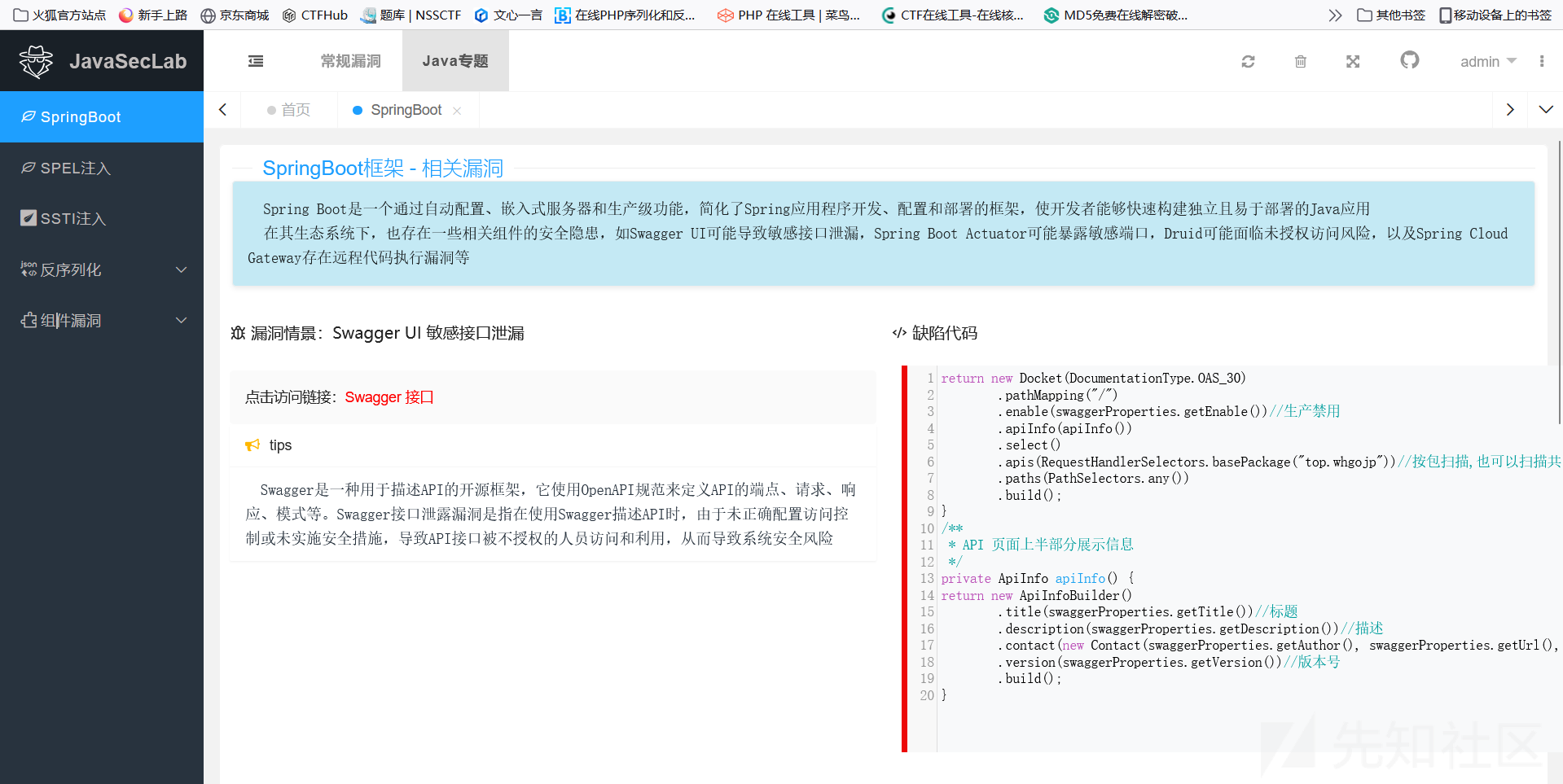Open the 在线PHP序列化和反 bookmark
The width and height of the screenshot is (1563, 784).
point(626,15)
